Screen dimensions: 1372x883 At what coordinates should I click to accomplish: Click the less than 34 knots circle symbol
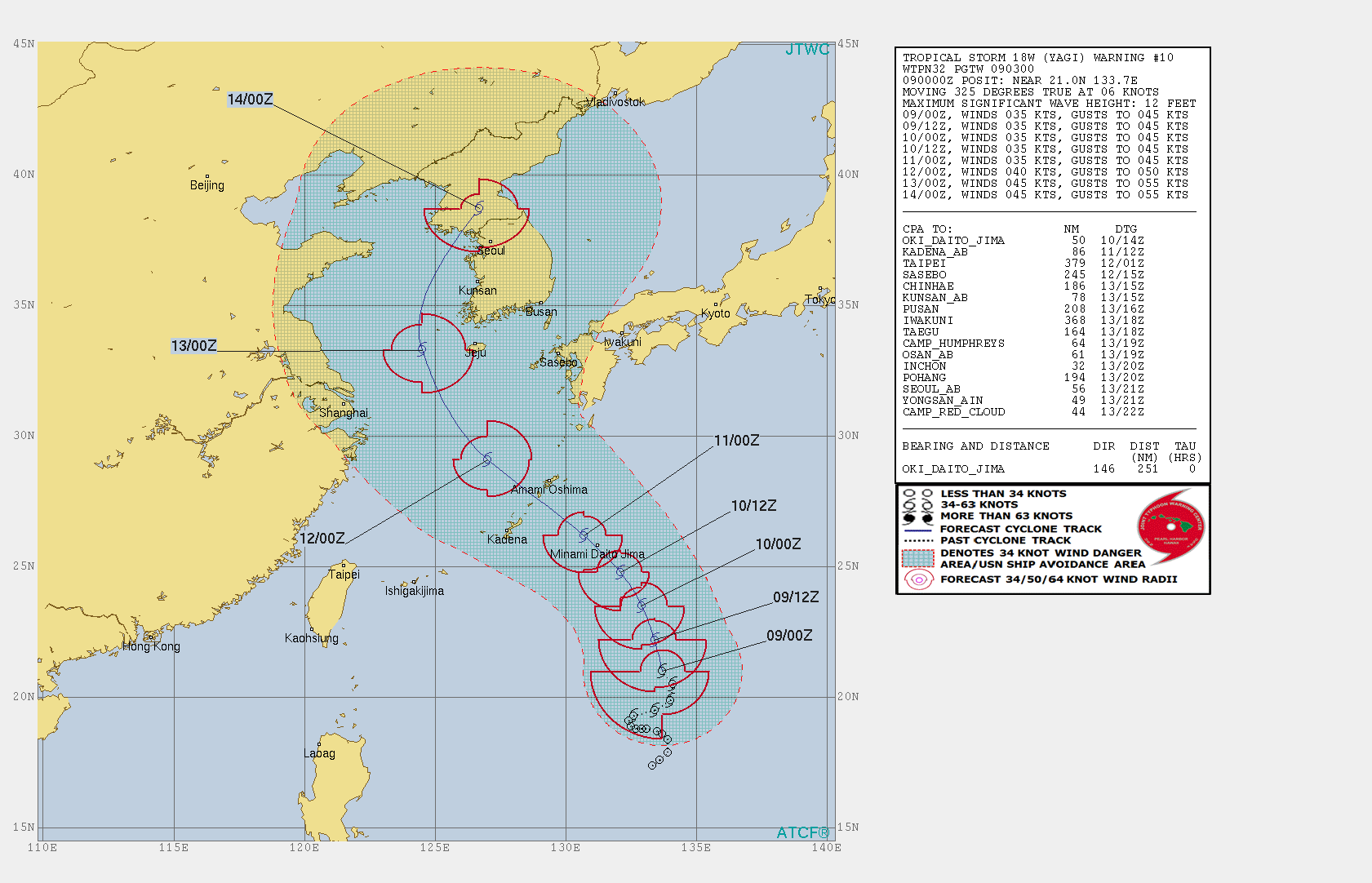point(918,494)
